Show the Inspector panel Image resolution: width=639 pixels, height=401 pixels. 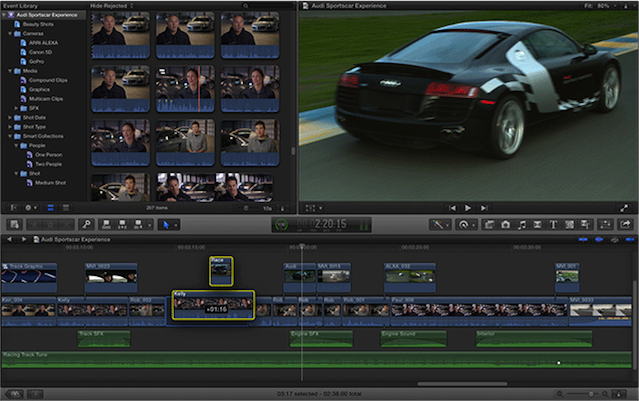[x=606, y=225]
